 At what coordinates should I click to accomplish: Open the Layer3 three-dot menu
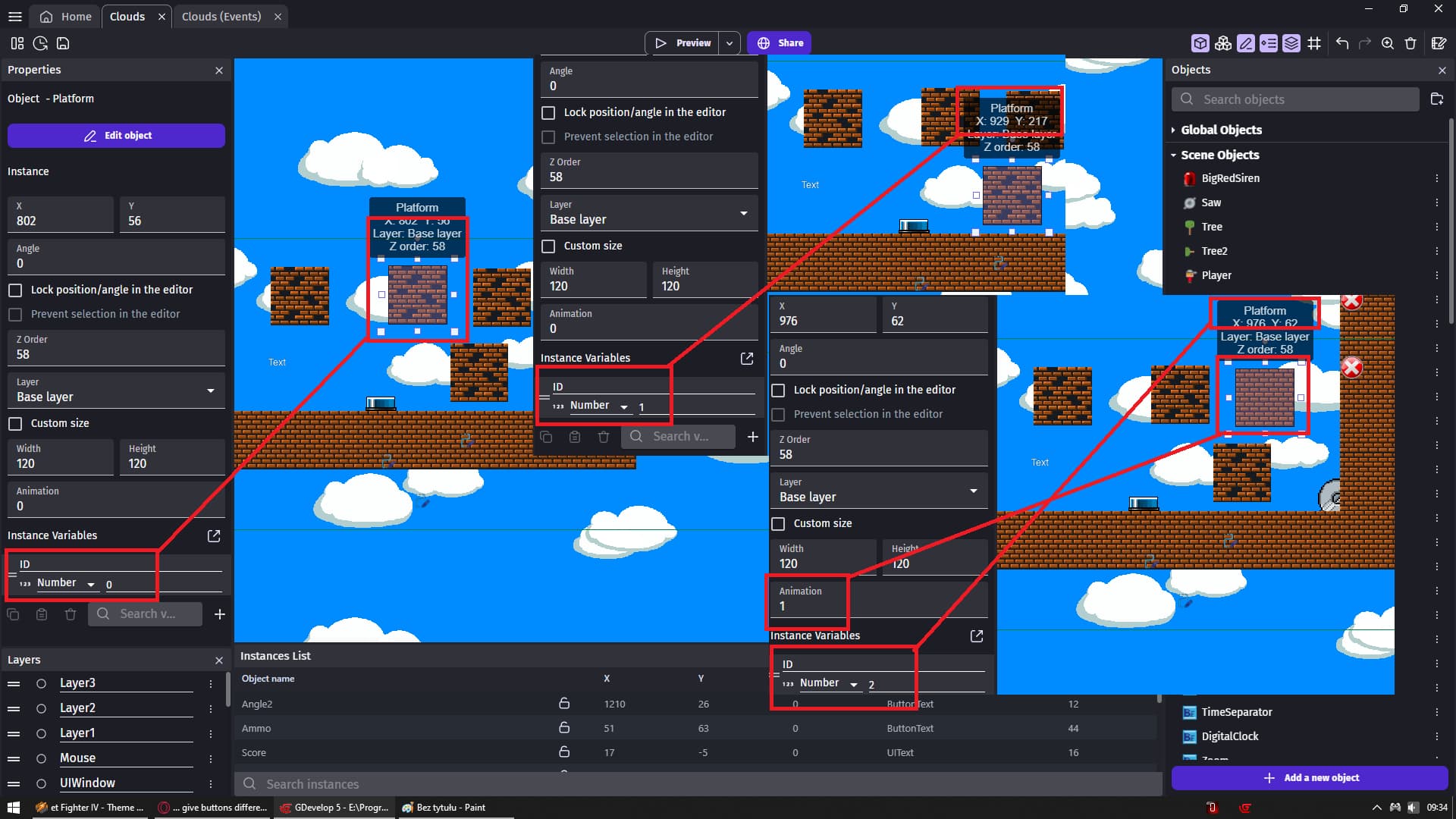click(211, 683)
